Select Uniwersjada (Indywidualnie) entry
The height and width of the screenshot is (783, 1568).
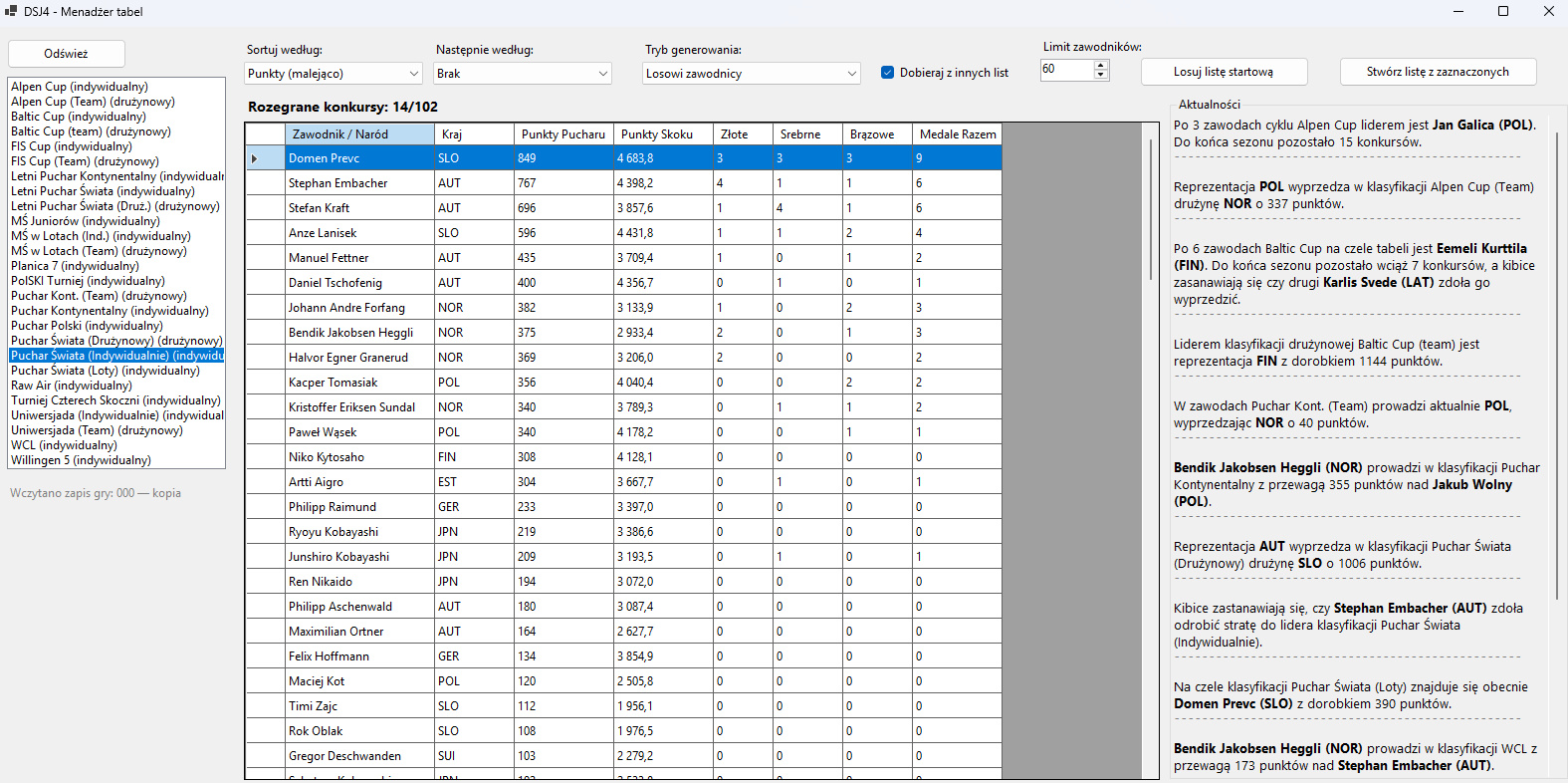[116, 415]
